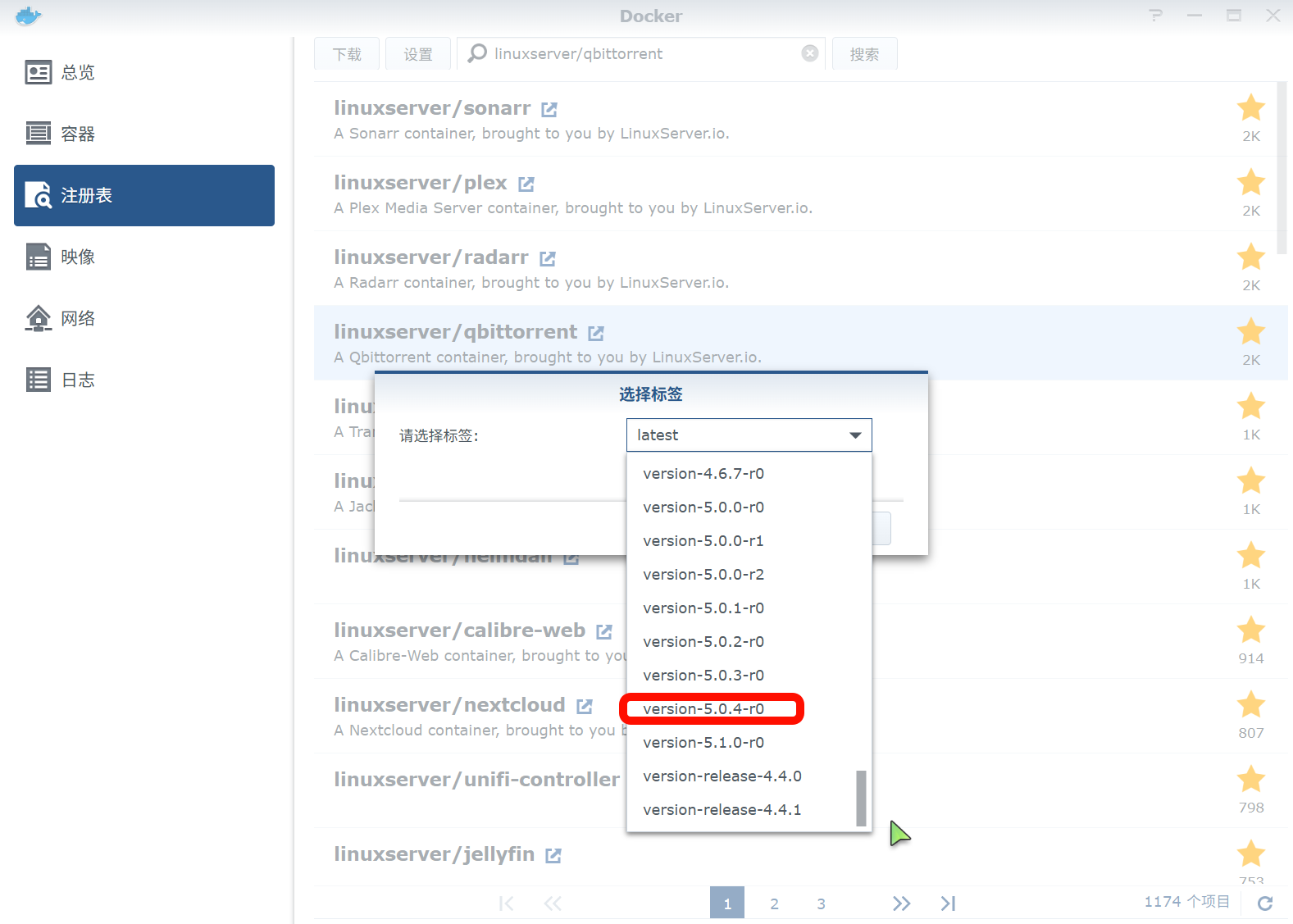Go to the next results page
Viewport: 1293px width, 924px height.
coord(902,904)
